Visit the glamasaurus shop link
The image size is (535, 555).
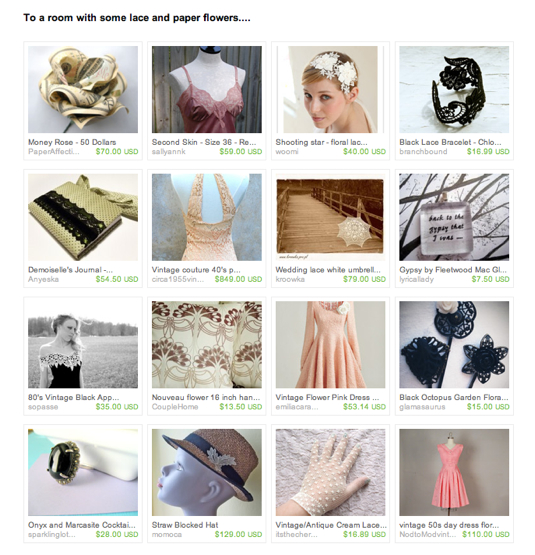(x=422, y=407)
